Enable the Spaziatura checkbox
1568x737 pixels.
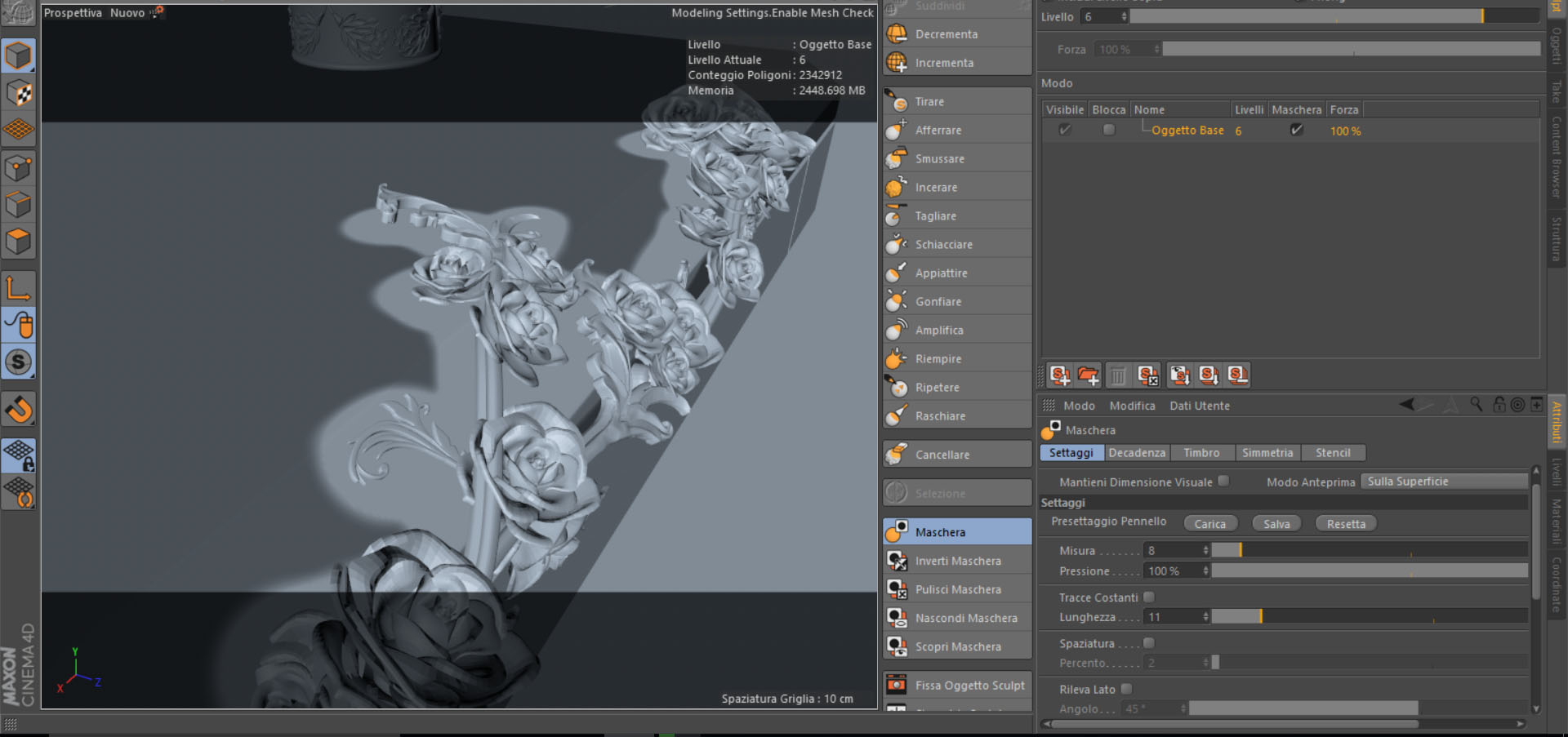[1149, 643]
